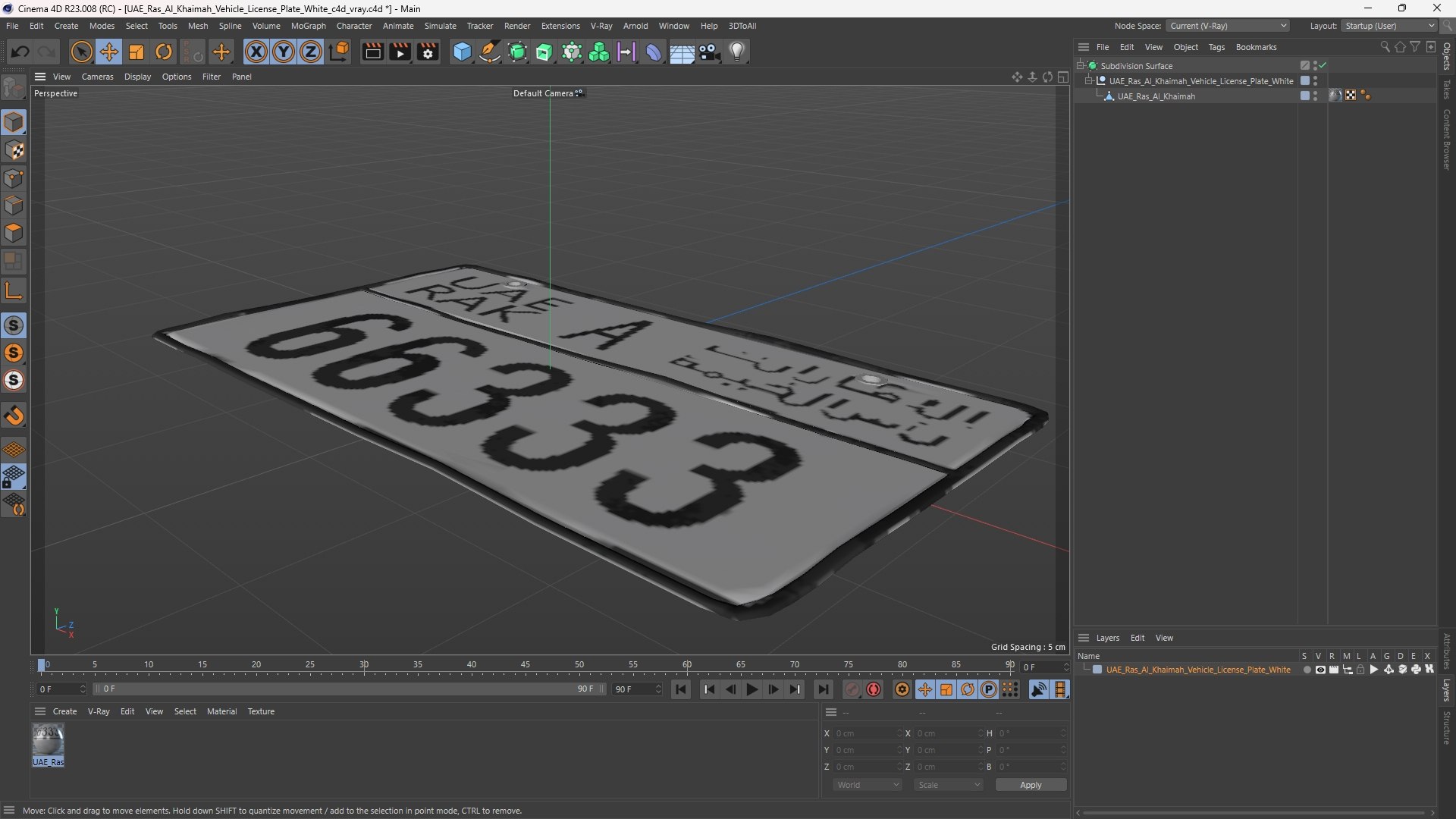1456x819 pixels.
Task: Click the Apply button
Action: (1031, 785)
